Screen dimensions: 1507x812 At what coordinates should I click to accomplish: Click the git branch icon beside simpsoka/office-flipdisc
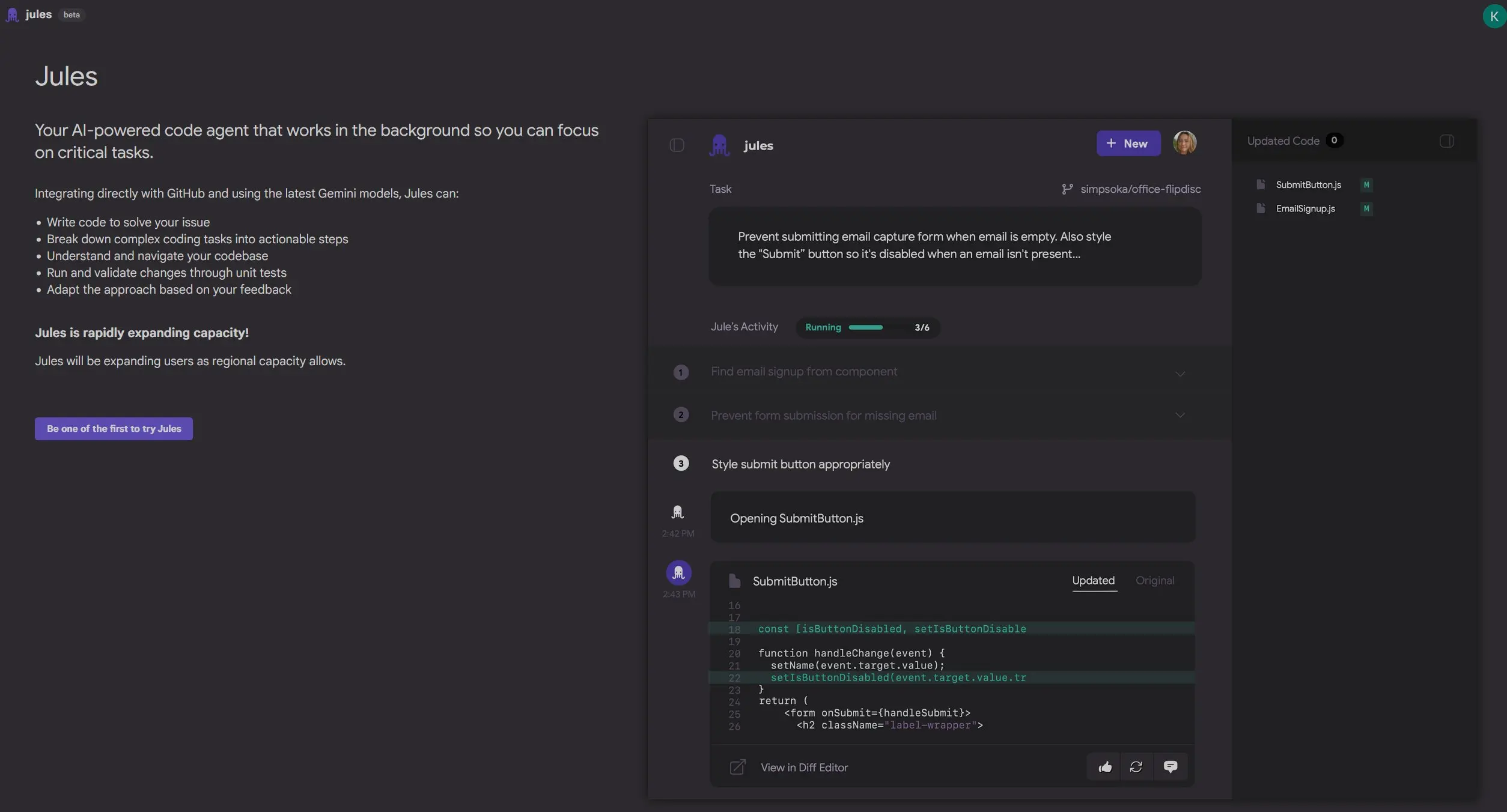coord(1067,189)
